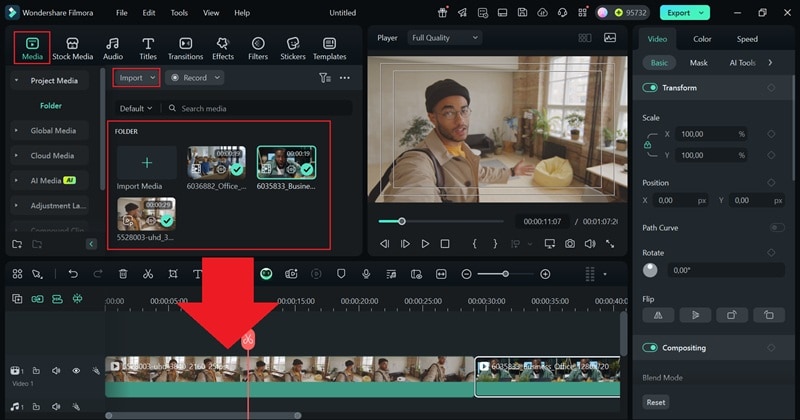The width and height of the screenshot is (800, 420).
Task: Open the Default sort dropdown
Action: pyautogui.click(x=136, y=108)
